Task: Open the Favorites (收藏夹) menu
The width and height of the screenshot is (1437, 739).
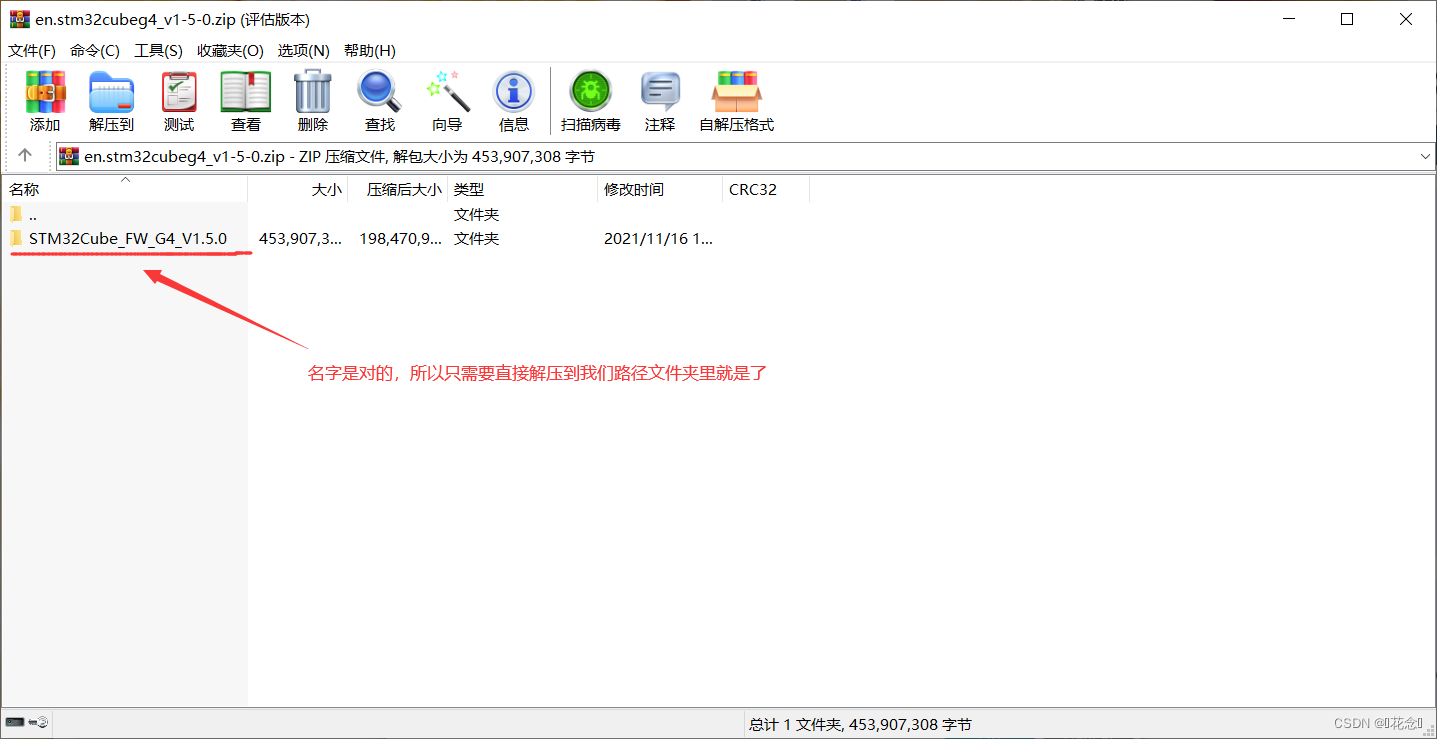Action: coord(230,50)
